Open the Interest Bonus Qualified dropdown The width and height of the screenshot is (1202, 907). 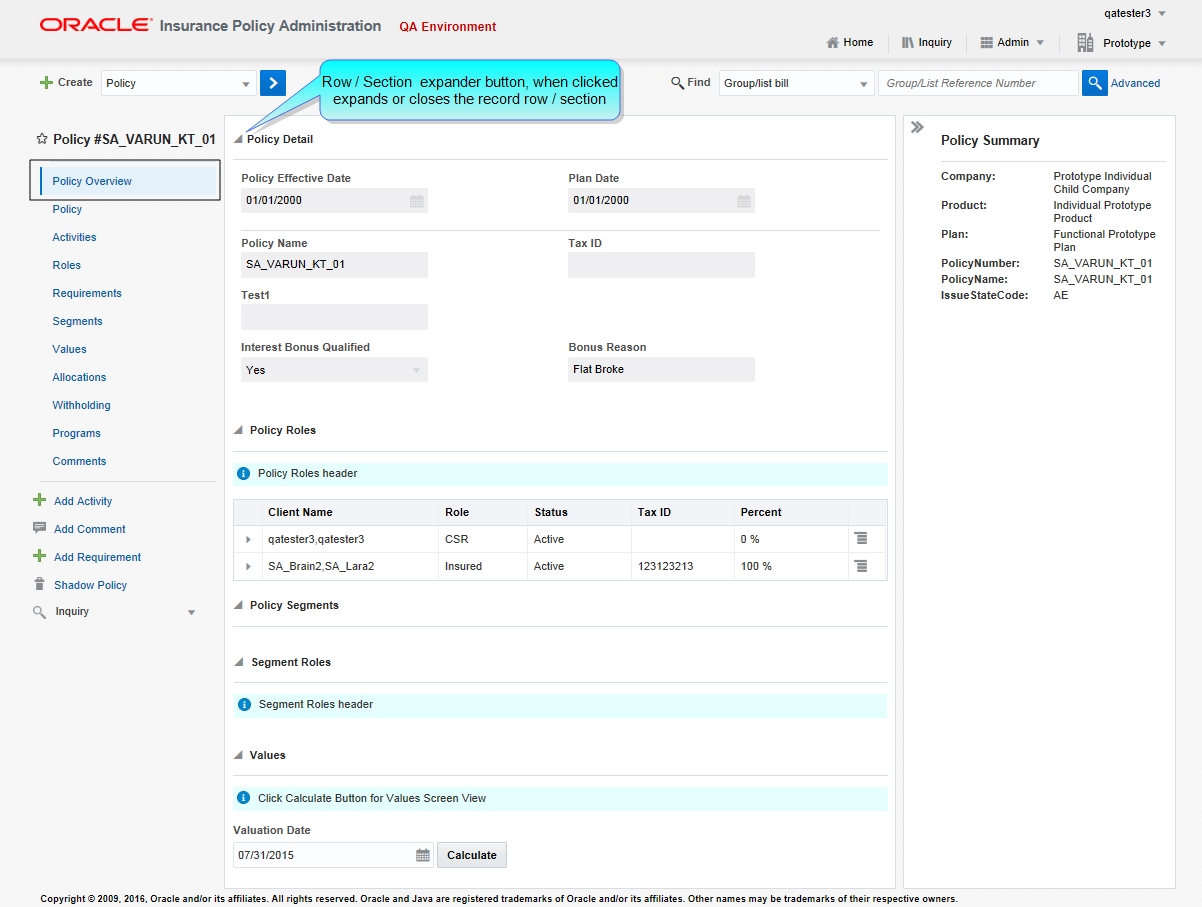point(419,369)
